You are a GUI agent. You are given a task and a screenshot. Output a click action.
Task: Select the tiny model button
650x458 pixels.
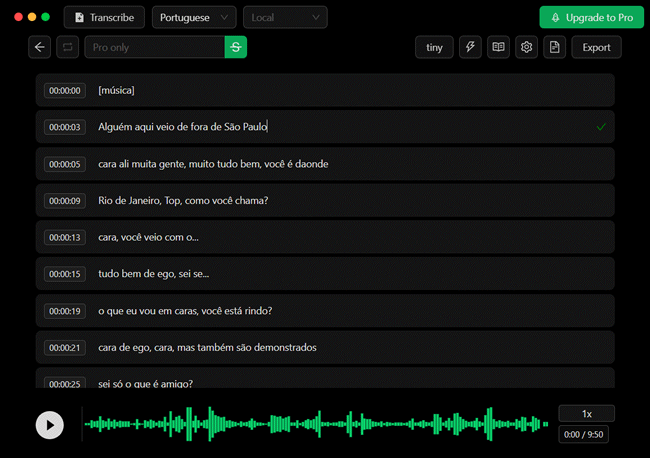434,47
